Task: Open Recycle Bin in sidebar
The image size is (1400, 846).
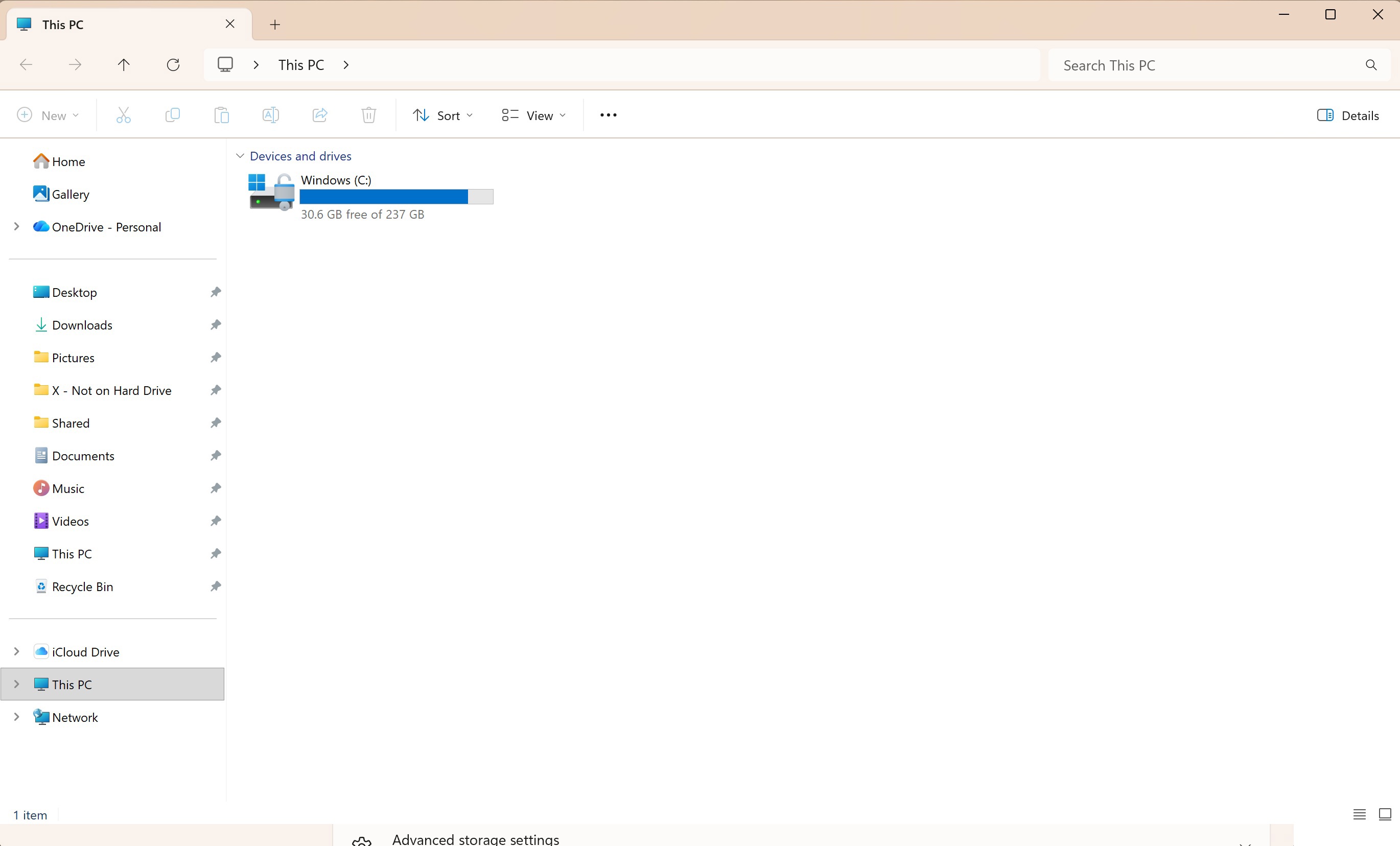Action: point(73,586)
